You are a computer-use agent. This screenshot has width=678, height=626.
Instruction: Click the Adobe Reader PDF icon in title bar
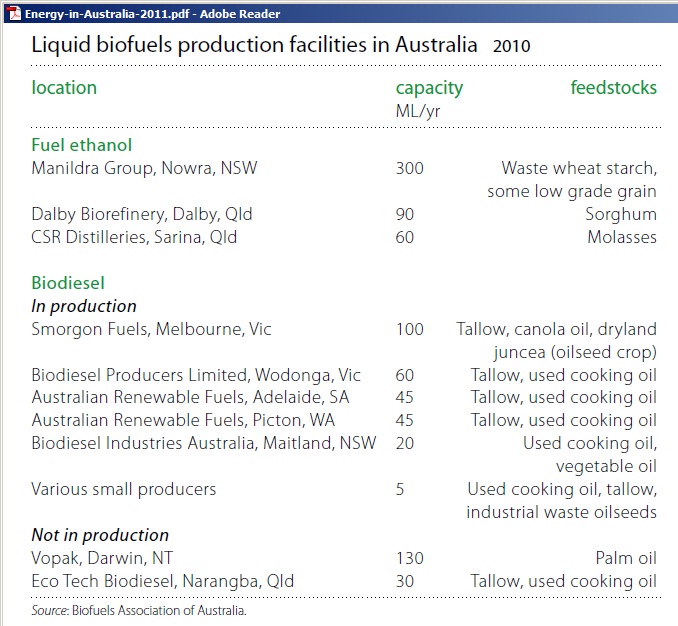(14, 13)
